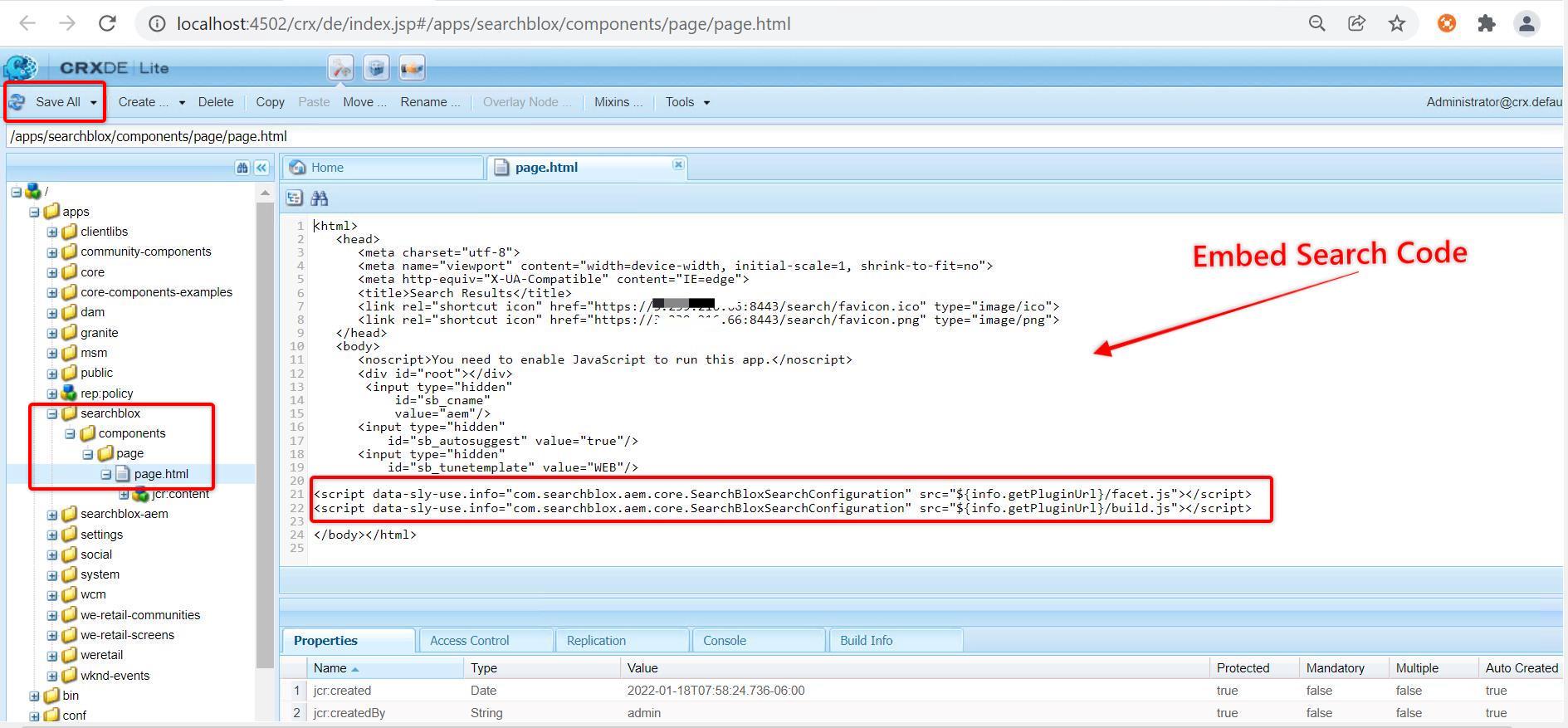The height and width of the screenshot is (728, 1568).
Task: Click the Copy button
Action: (x=270, y=102)
